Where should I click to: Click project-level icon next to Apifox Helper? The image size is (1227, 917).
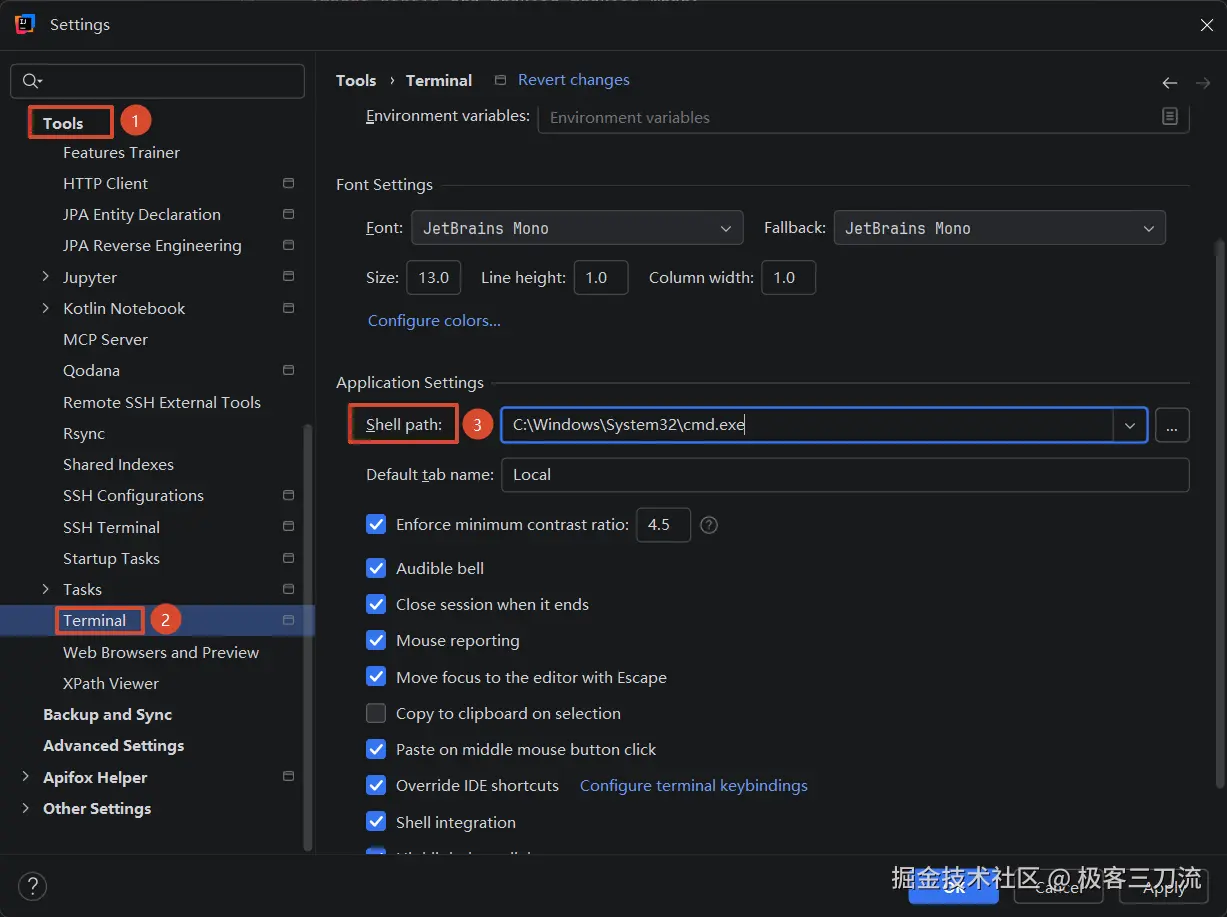[x=288, y=776]
